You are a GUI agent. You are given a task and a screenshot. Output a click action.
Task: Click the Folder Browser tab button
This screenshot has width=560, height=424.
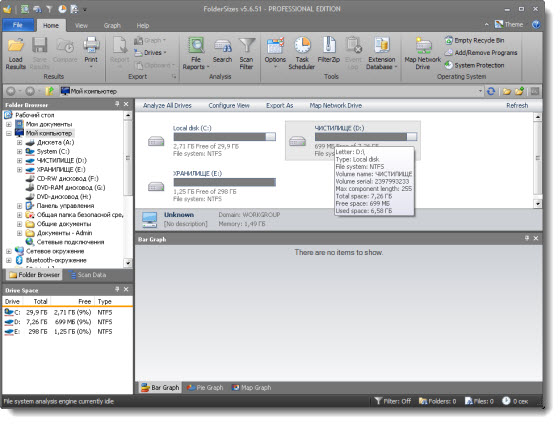tap(34, 275)
